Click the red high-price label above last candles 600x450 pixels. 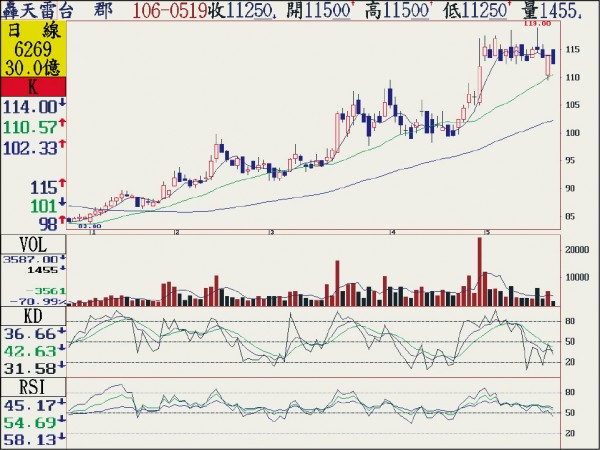(x=537, y=23)
